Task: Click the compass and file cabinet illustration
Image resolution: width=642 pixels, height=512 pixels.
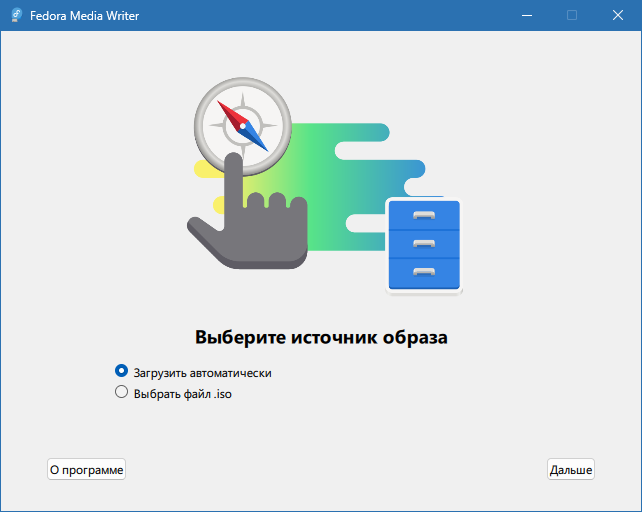Action: click(324, 186)
